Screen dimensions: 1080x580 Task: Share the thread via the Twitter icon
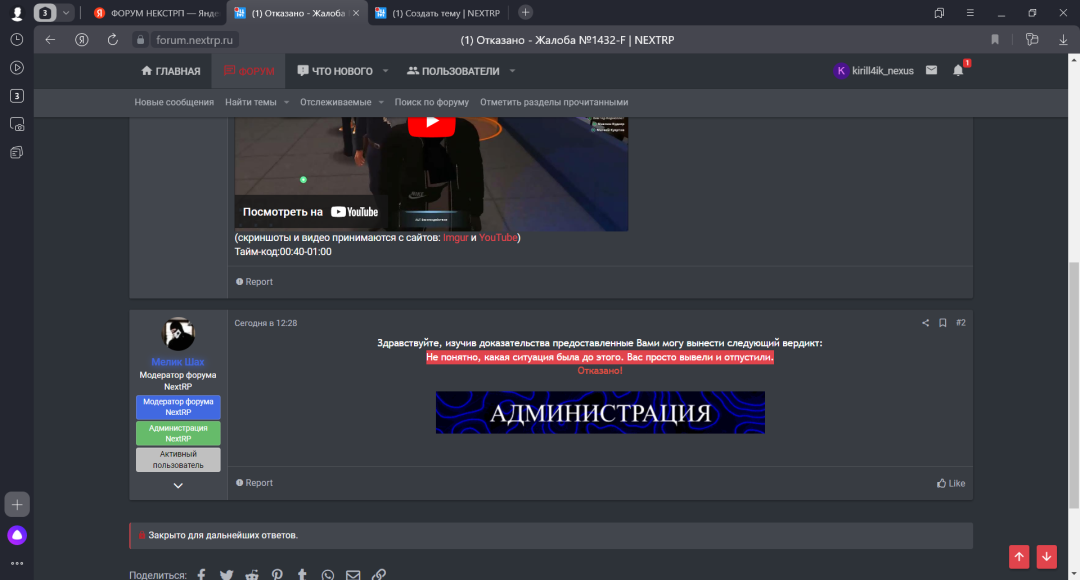coord(227,575)
